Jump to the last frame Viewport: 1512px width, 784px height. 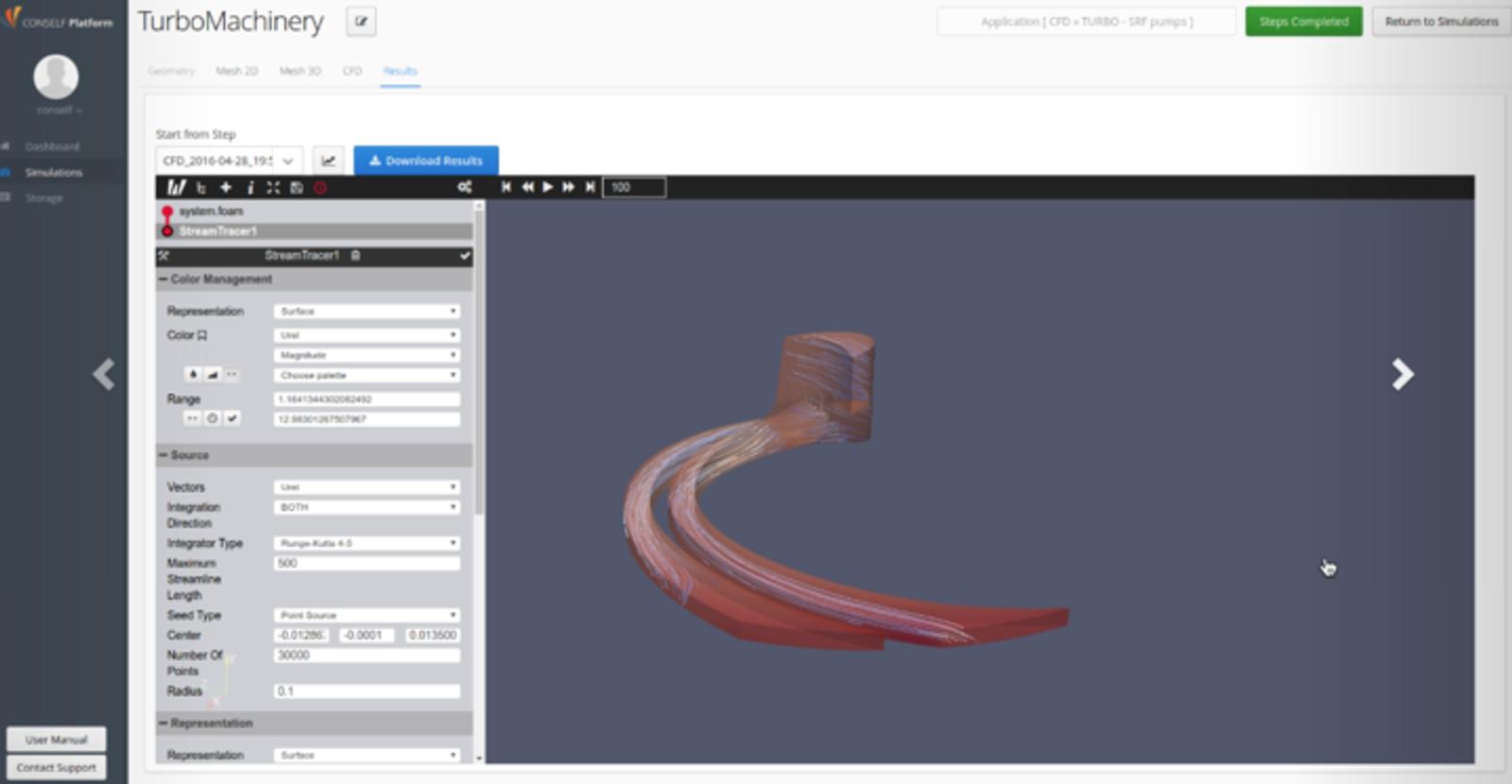[590, 187]
